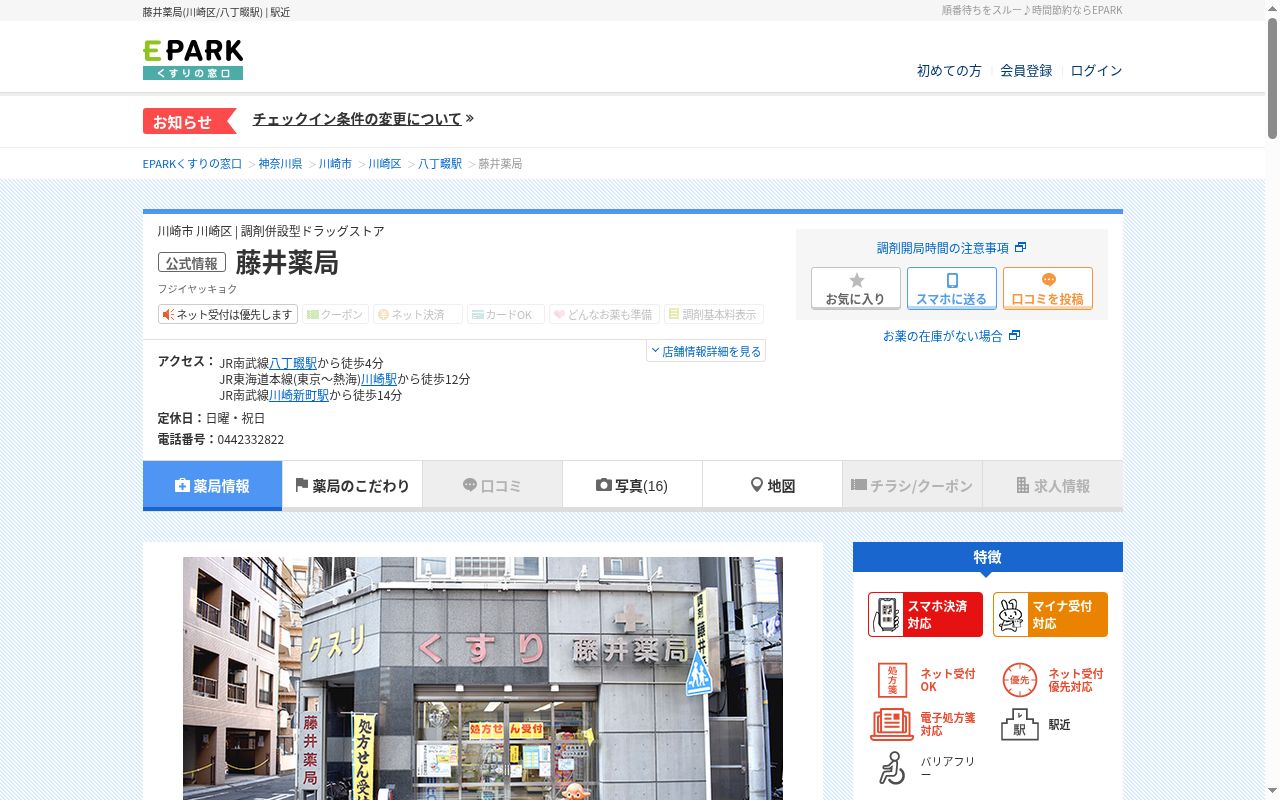This screenshot has height=800, width=1280.
Task: Add pharmacy to お気に入り
Action: [856, 288]
